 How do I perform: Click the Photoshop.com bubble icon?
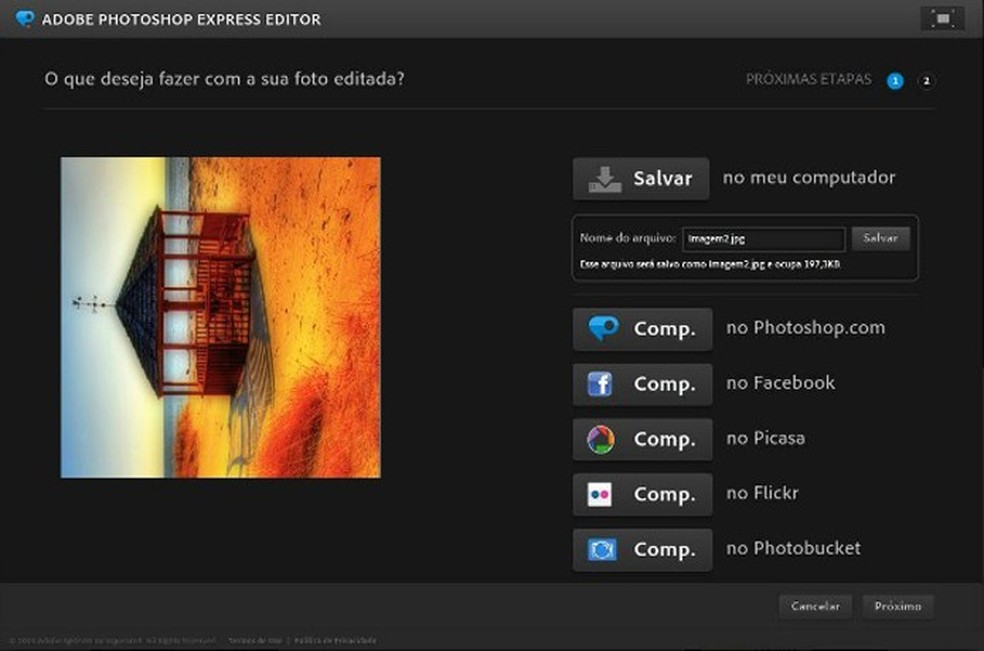click(602, 328)
